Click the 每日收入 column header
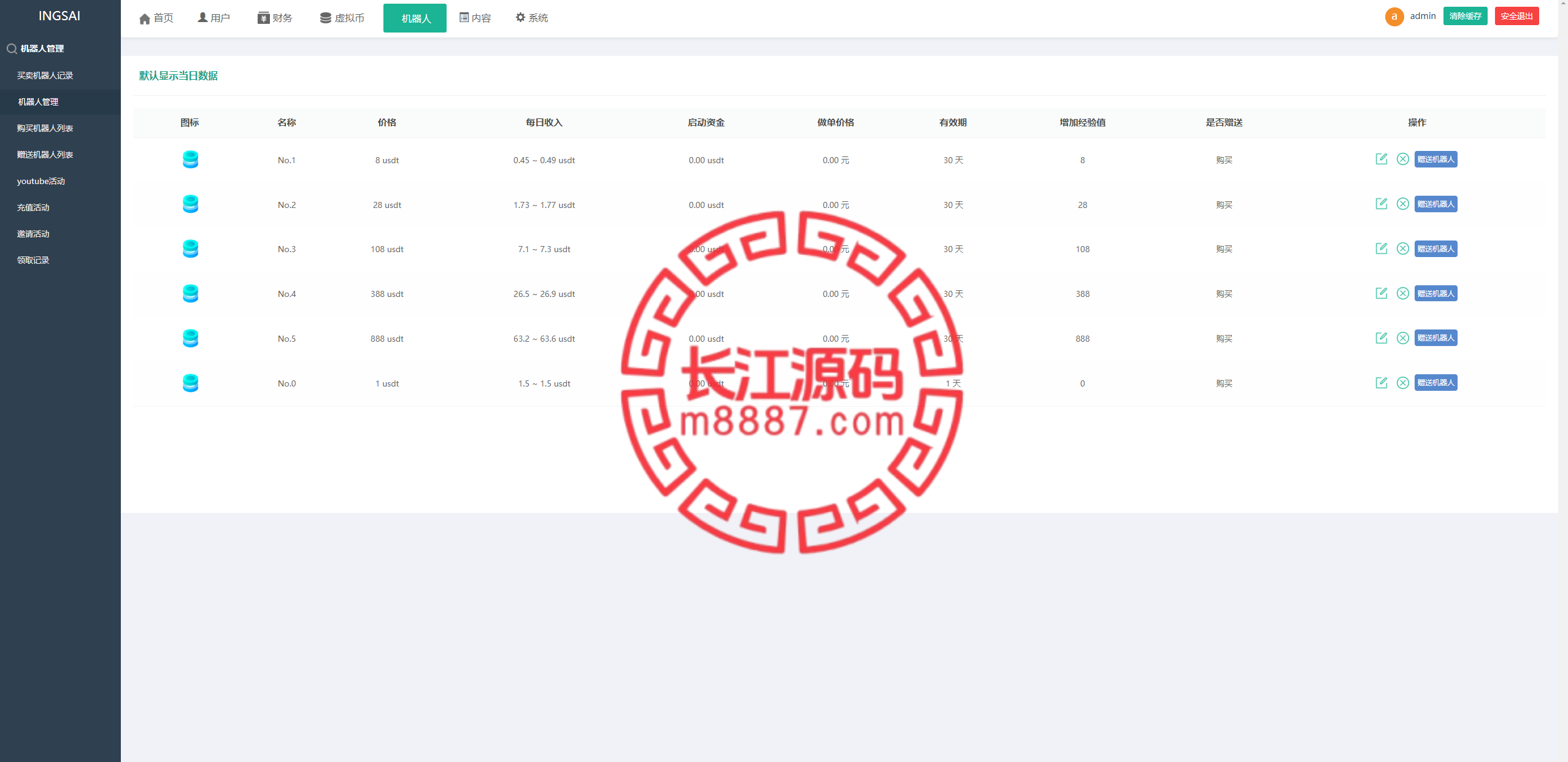 pos(544,122)
